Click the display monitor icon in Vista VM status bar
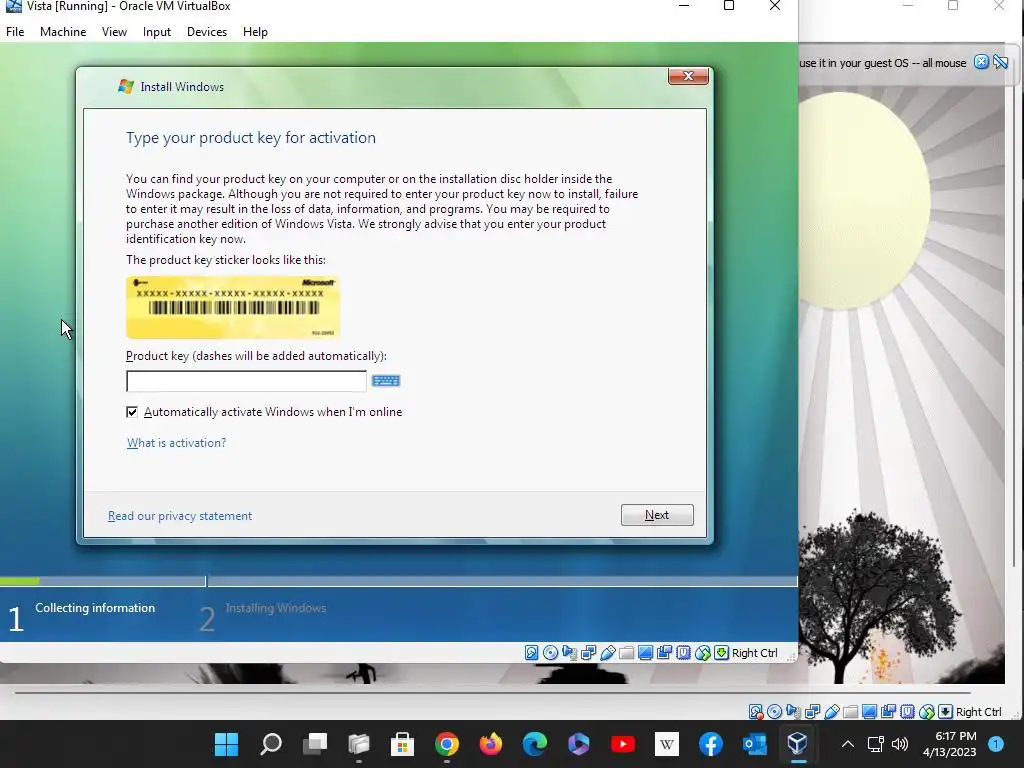 point(645,652)
